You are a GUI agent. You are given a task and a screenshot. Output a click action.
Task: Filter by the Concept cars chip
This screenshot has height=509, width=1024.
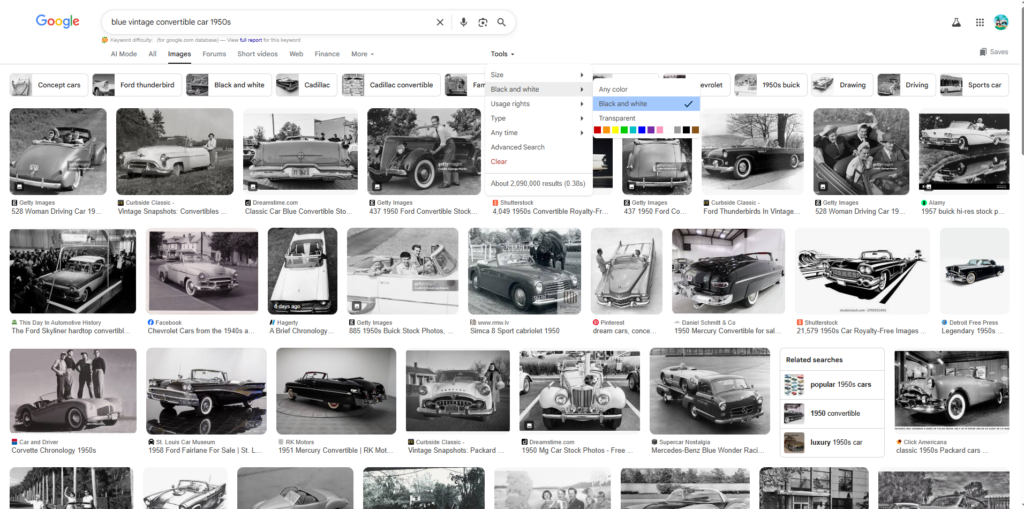coord(48,85)
